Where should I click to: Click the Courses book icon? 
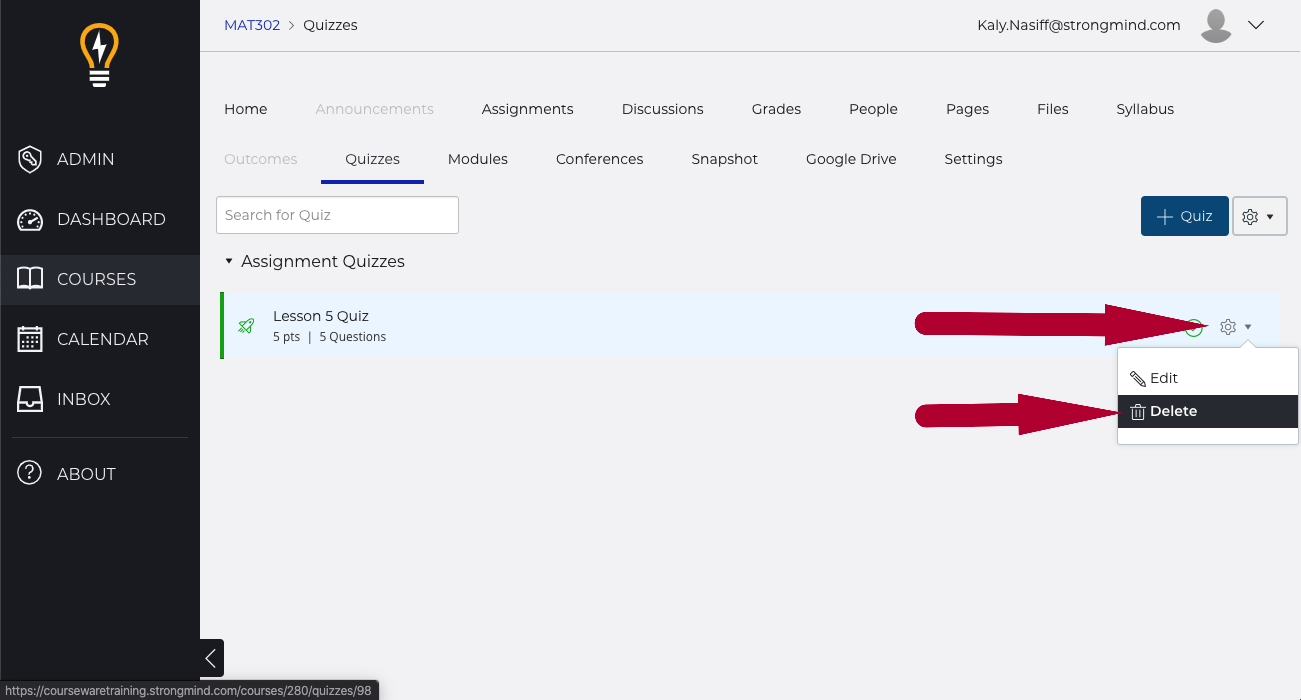pos(30,279)
